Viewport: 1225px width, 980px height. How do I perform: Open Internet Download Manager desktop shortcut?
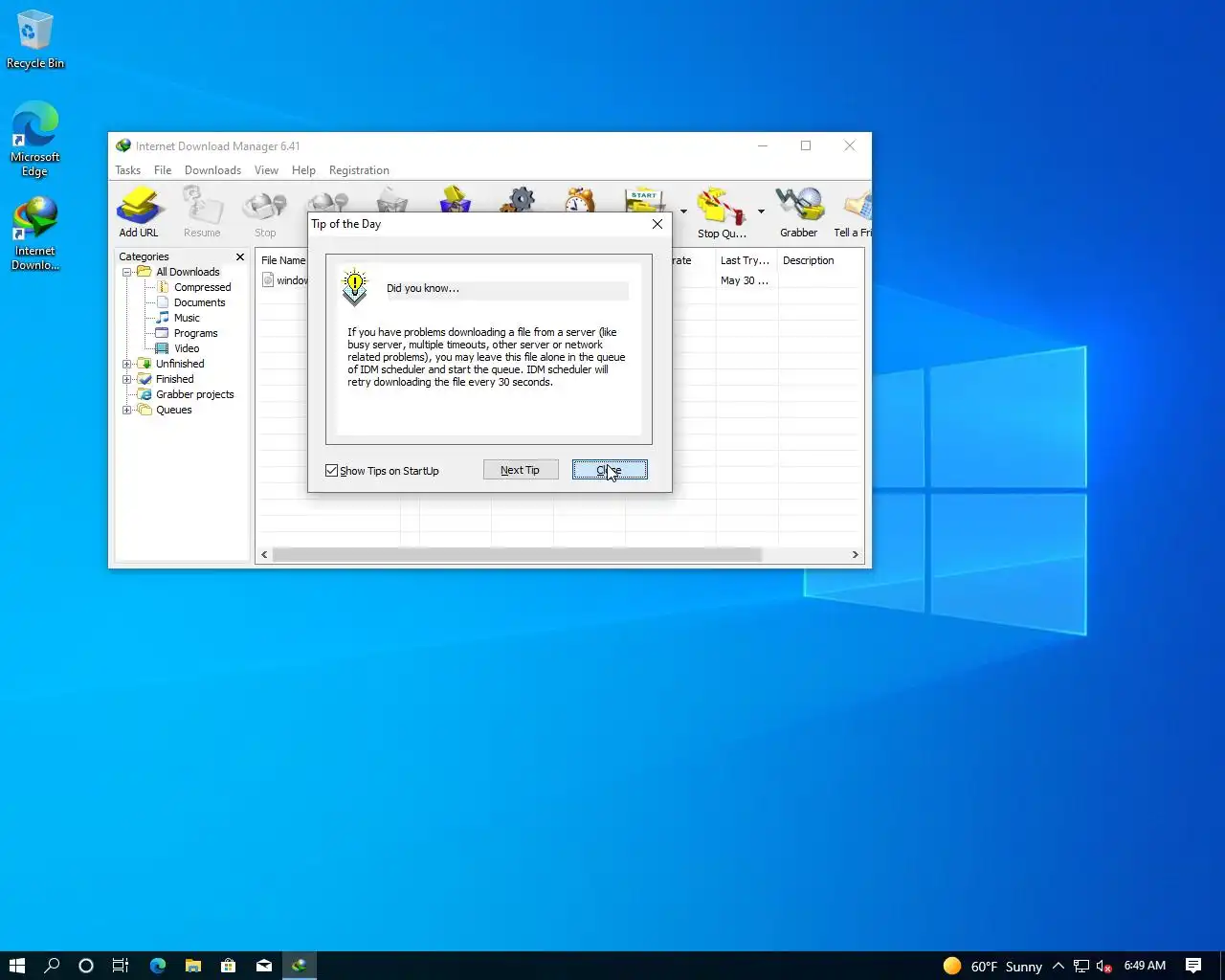(x=35, y=234)
